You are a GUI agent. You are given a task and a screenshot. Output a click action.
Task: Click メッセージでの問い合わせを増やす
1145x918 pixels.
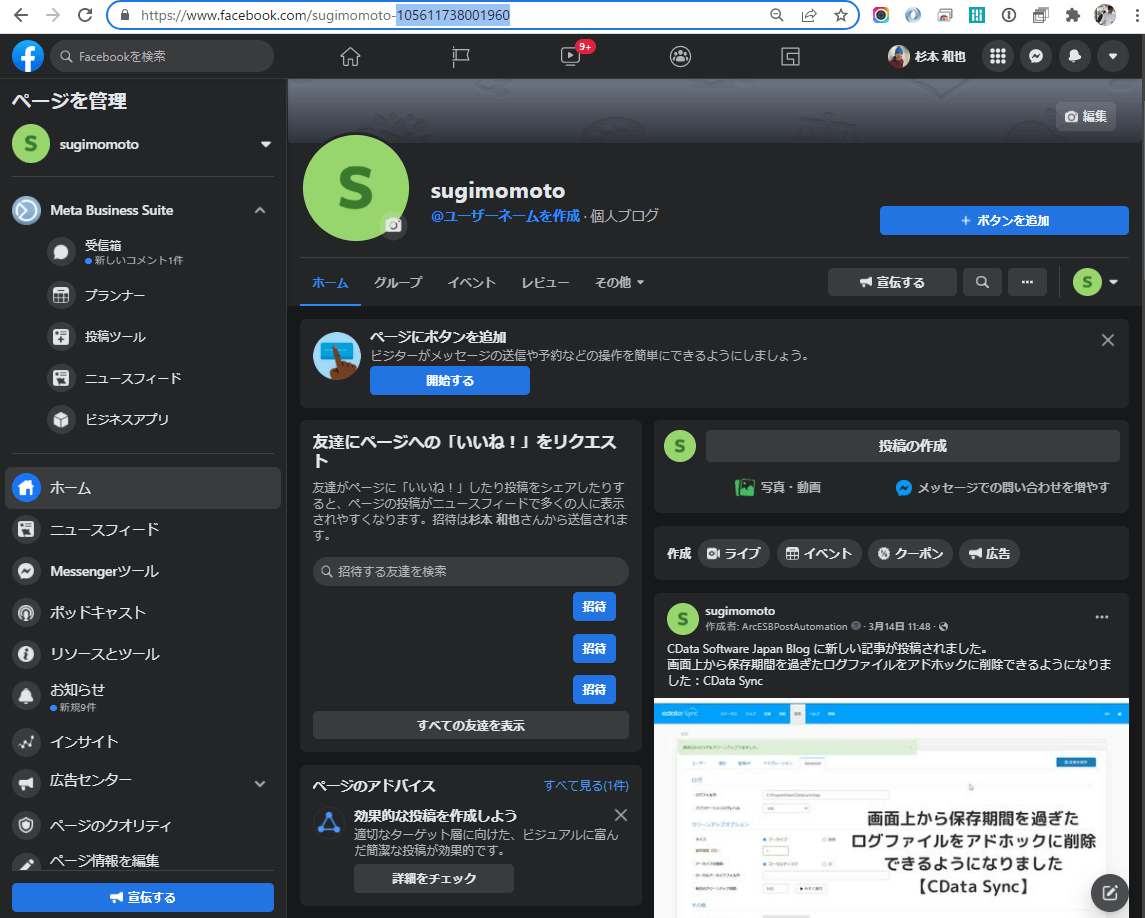(1003, 487)
